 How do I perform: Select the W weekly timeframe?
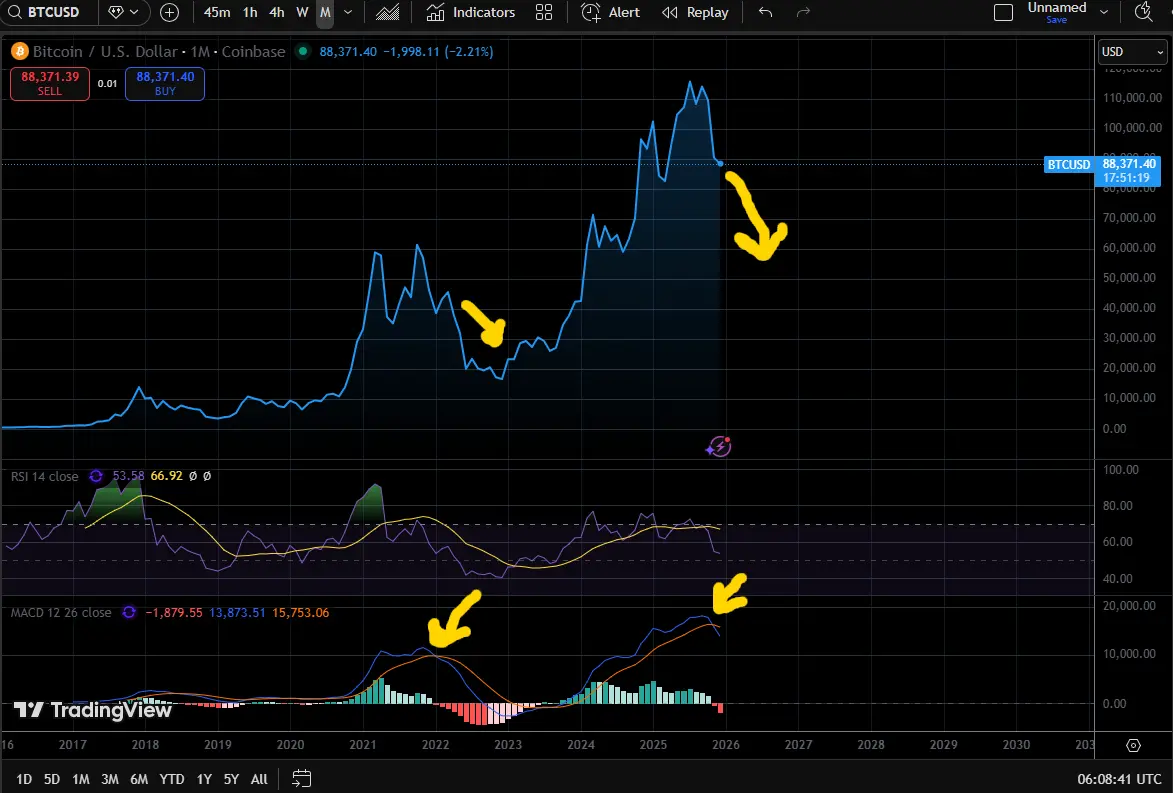302,12
